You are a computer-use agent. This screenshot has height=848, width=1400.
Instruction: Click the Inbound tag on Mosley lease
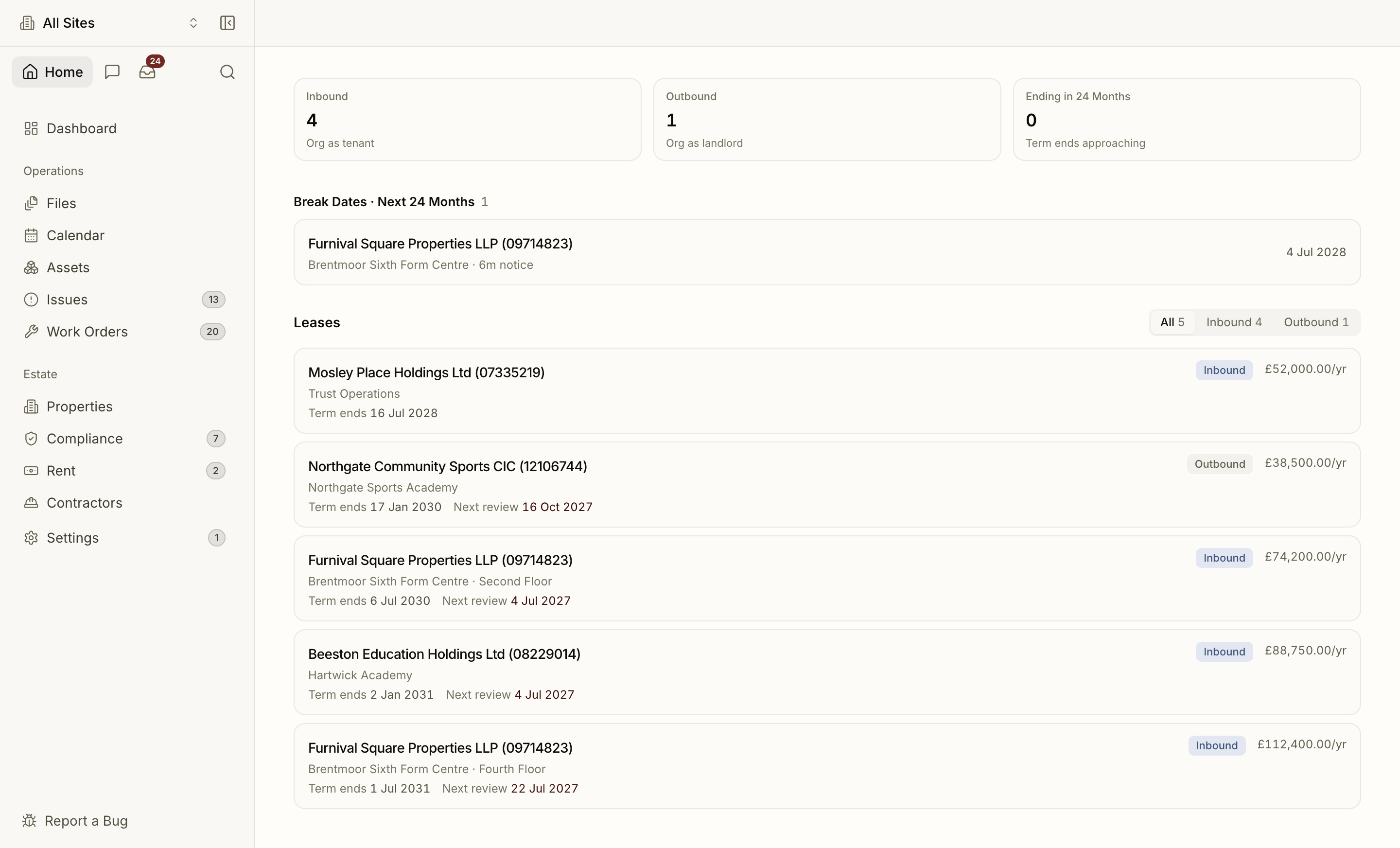pos(1224,371)
